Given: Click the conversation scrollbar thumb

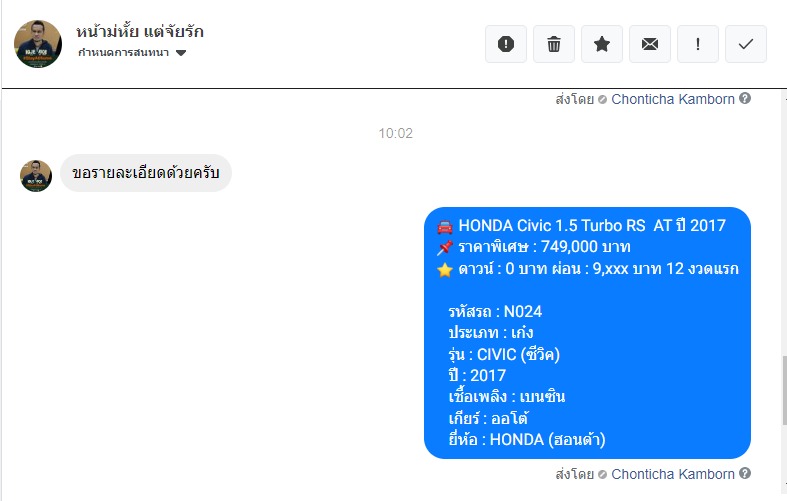Looking at the screenshot, I should 783,391.
